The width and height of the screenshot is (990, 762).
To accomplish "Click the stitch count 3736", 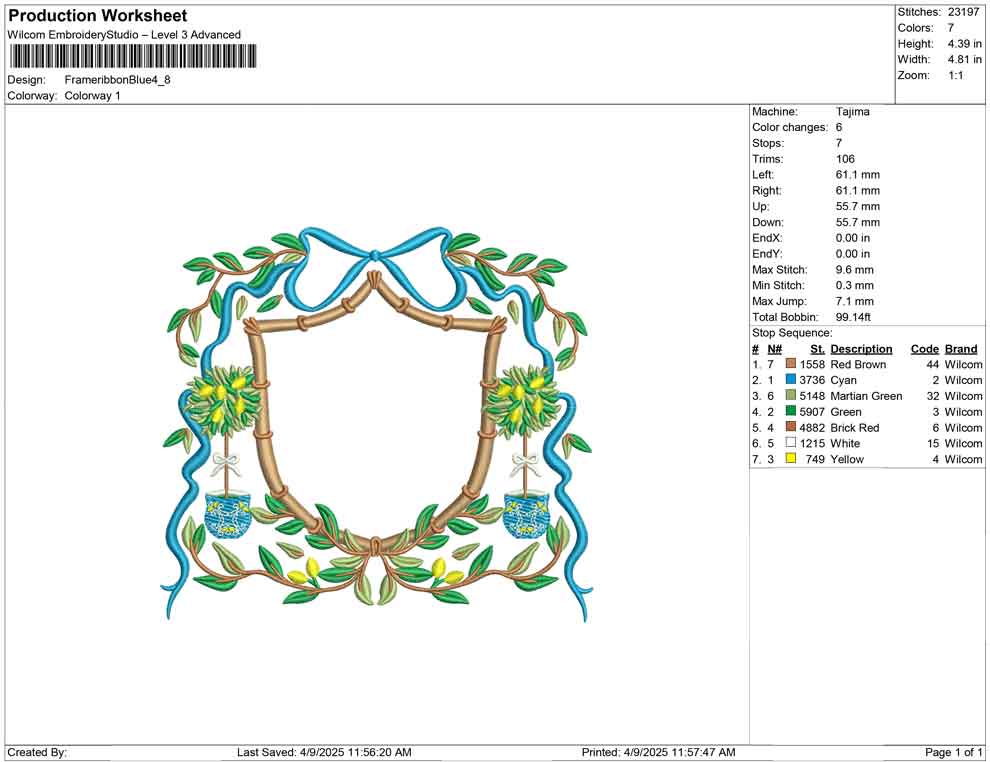I will [812, 380].
